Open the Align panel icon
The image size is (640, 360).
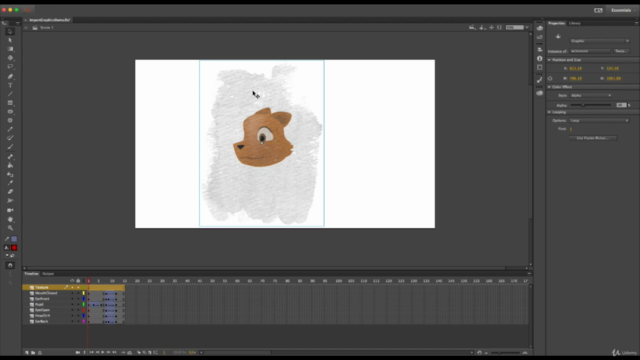coord(540,49)
